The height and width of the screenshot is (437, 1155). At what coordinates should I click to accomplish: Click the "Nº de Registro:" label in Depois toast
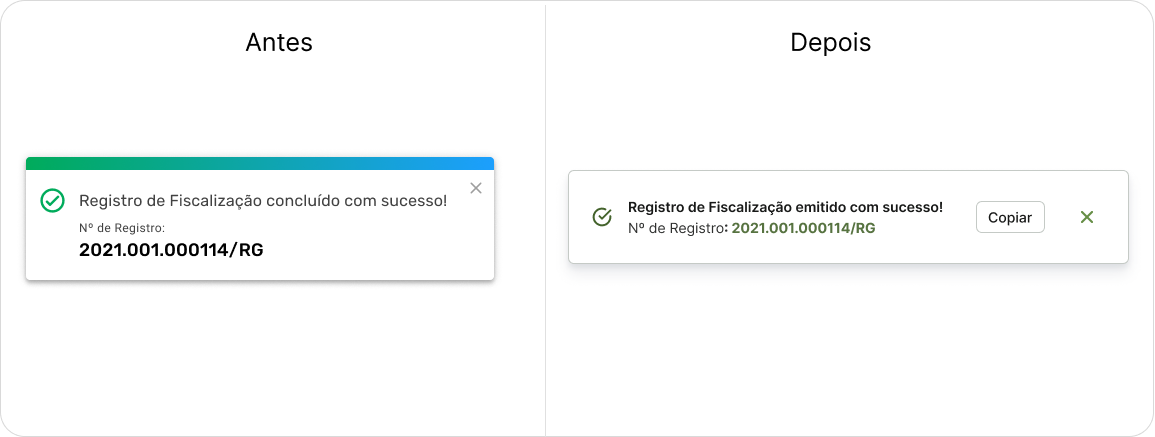click(x=677, y=228)
